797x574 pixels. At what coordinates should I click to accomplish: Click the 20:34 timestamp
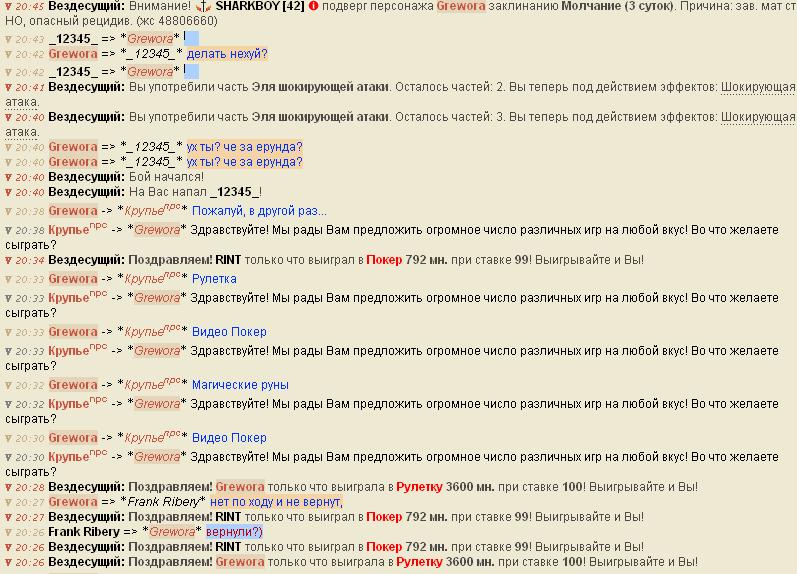point(29,260)
